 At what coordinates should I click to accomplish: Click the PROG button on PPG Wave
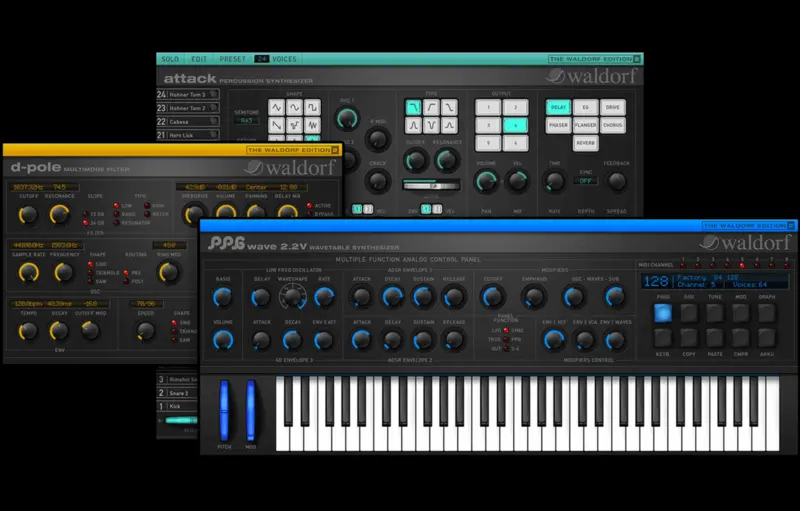point(663,313)
